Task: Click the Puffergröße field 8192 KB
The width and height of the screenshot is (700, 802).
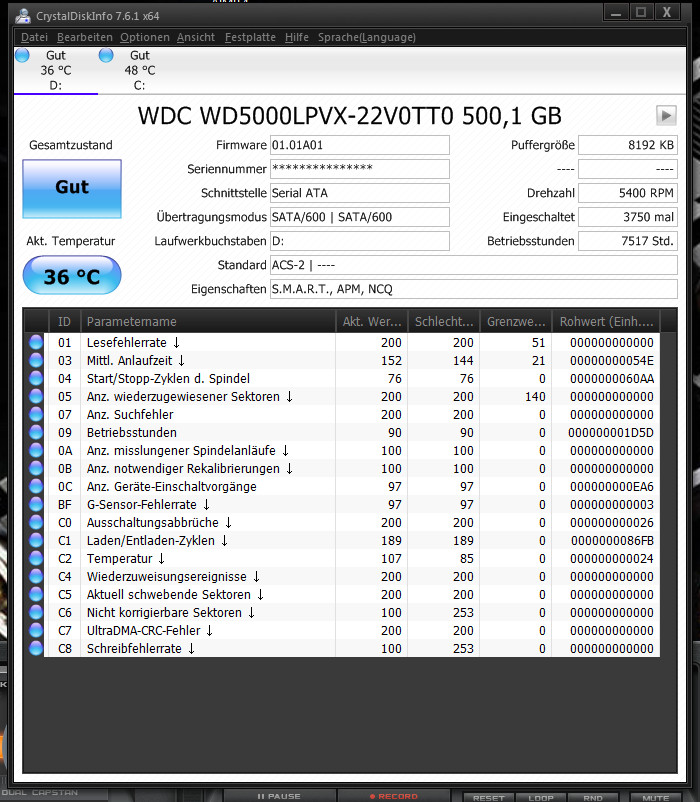Action: 628,145
